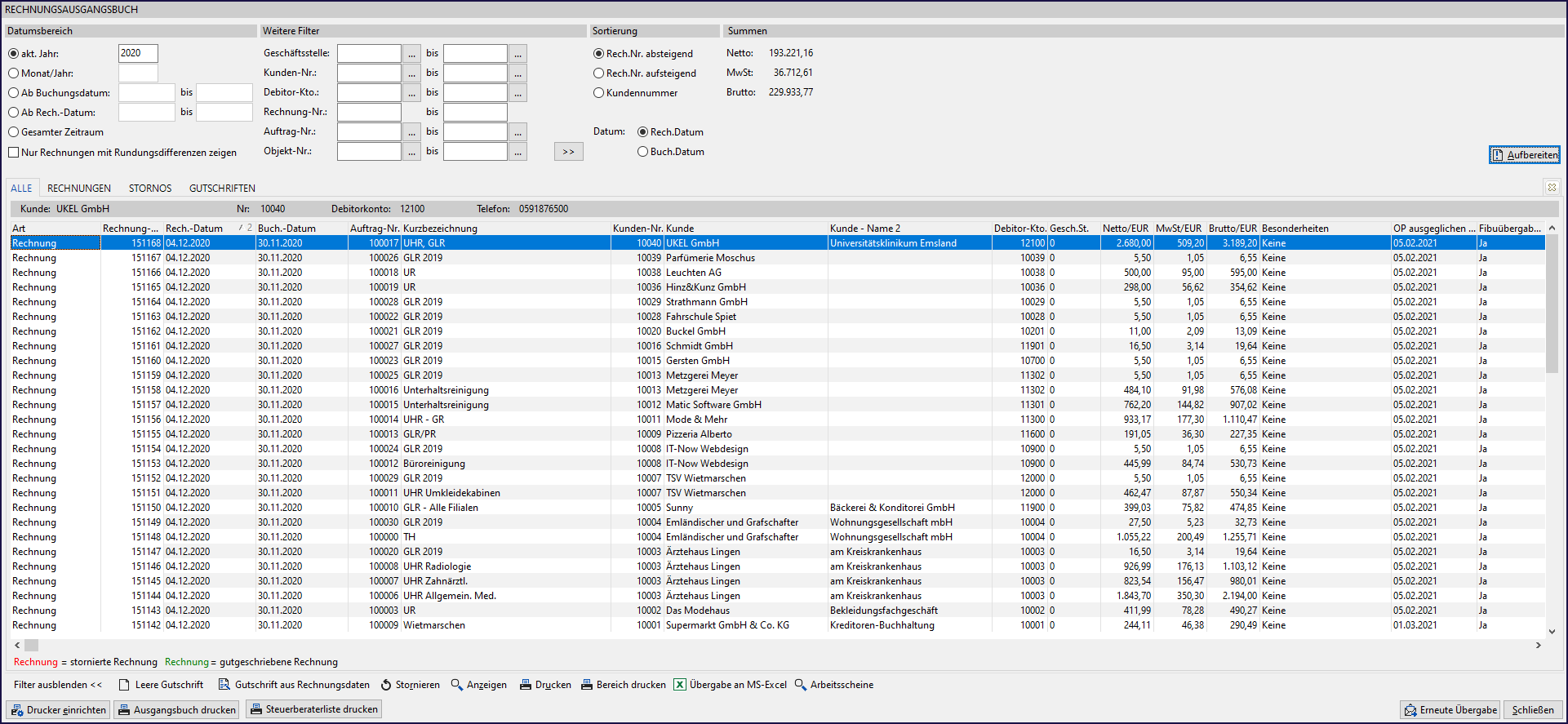Click the Drucken printer icon
Image resolution: width=1568 pixels, height=724 pixels.
(526, 685)
